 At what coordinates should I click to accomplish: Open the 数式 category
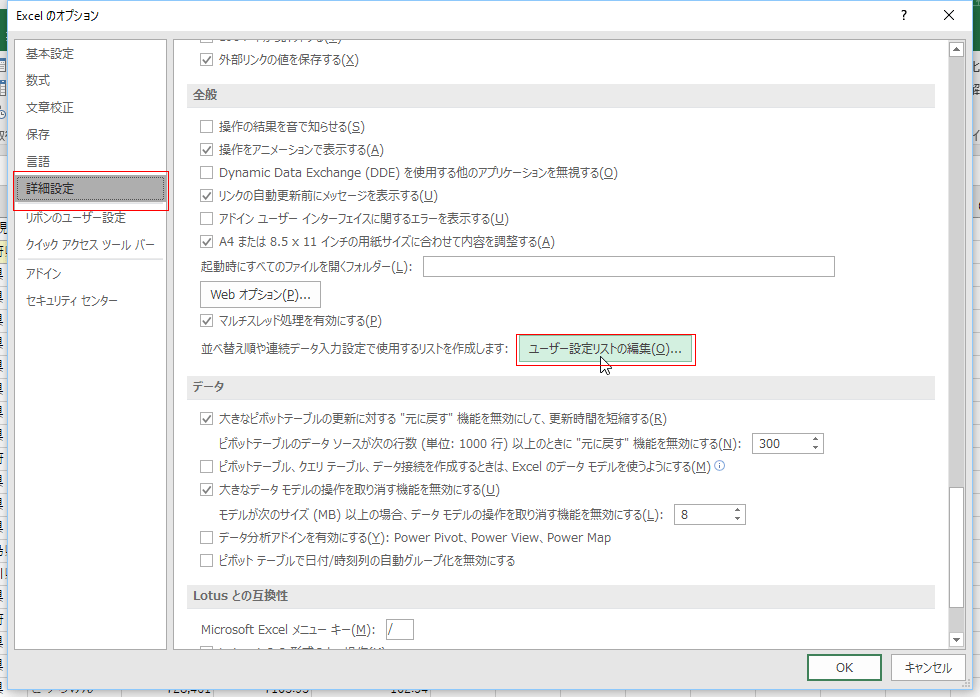pos(90,81)
